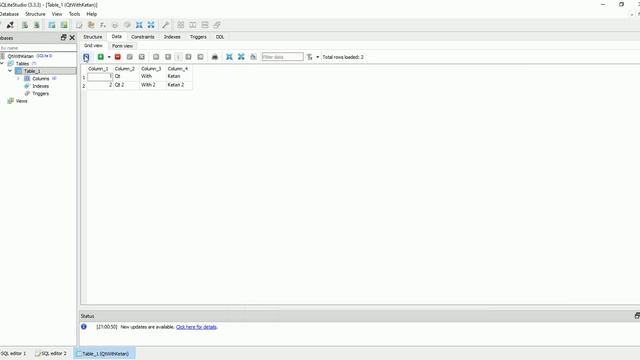Viewport: 640px width, 360px height.
Task: Float the Databases panel
Action: click(63, 38)
